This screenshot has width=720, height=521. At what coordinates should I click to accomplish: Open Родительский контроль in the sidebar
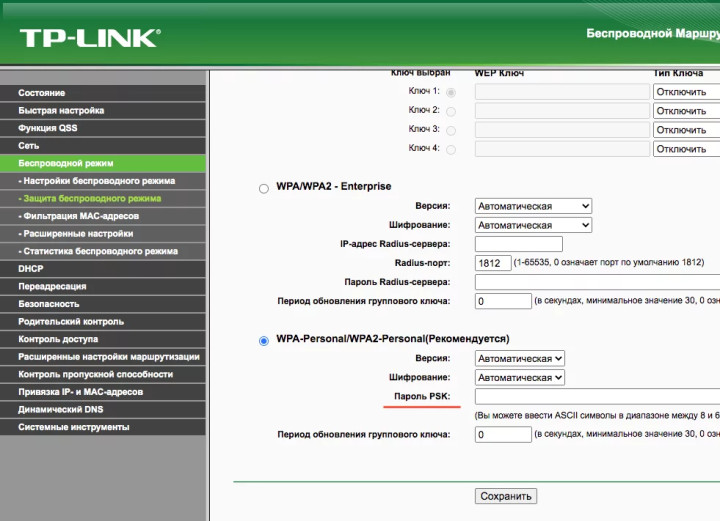(x=71, y=321)
